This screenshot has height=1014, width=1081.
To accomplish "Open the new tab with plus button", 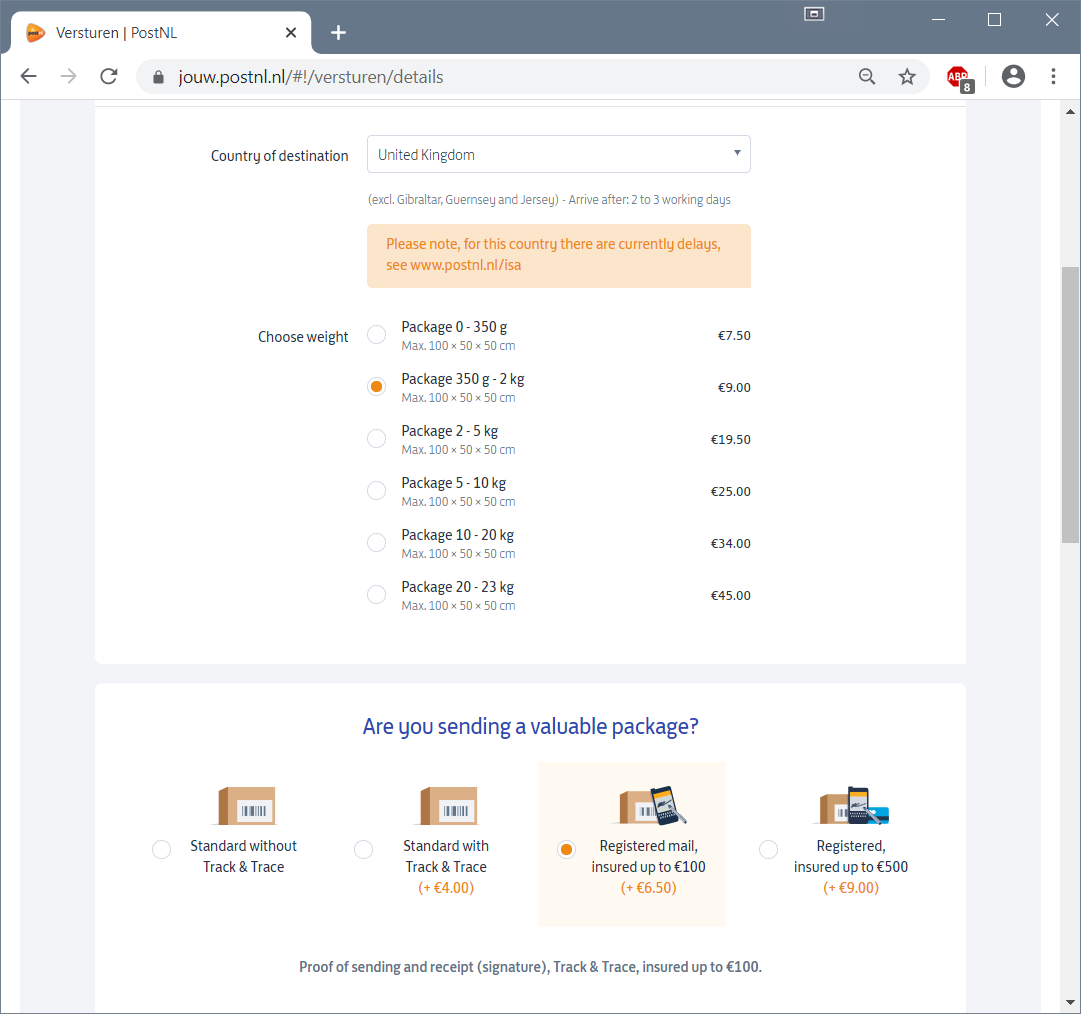I will (x=338, y=33).
